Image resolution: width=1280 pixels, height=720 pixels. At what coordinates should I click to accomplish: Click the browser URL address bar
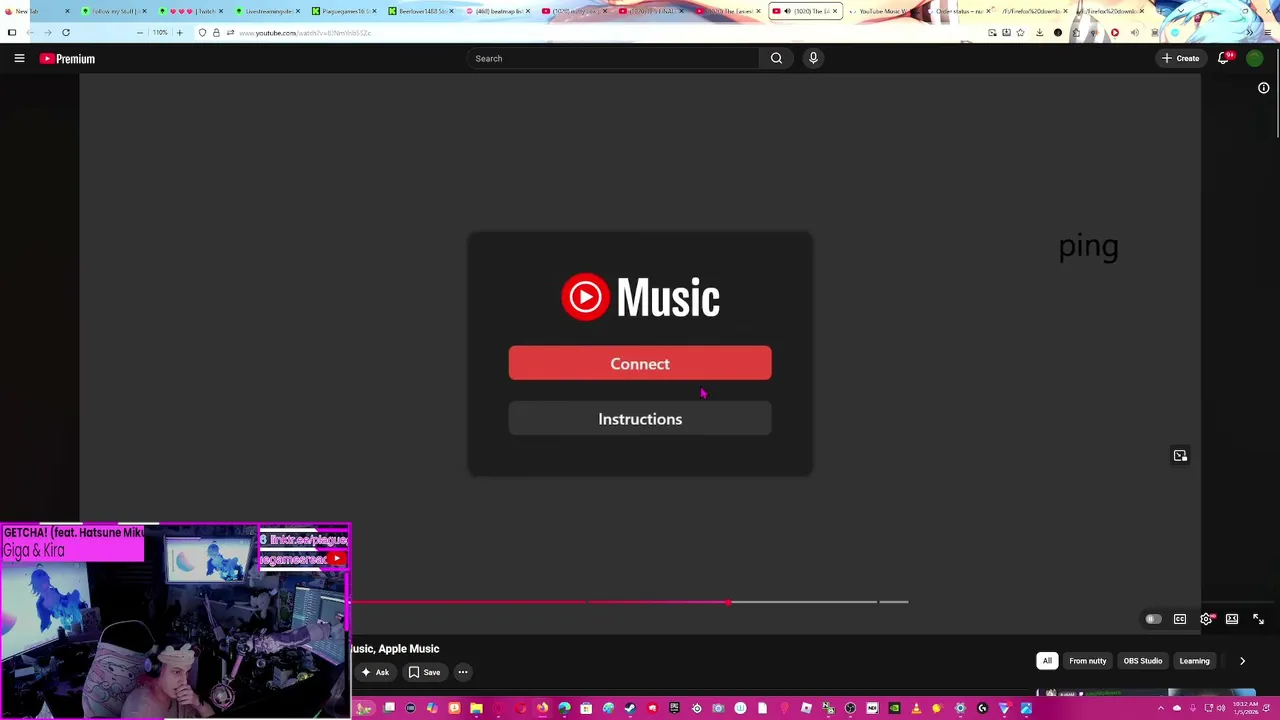coord(590,33)
